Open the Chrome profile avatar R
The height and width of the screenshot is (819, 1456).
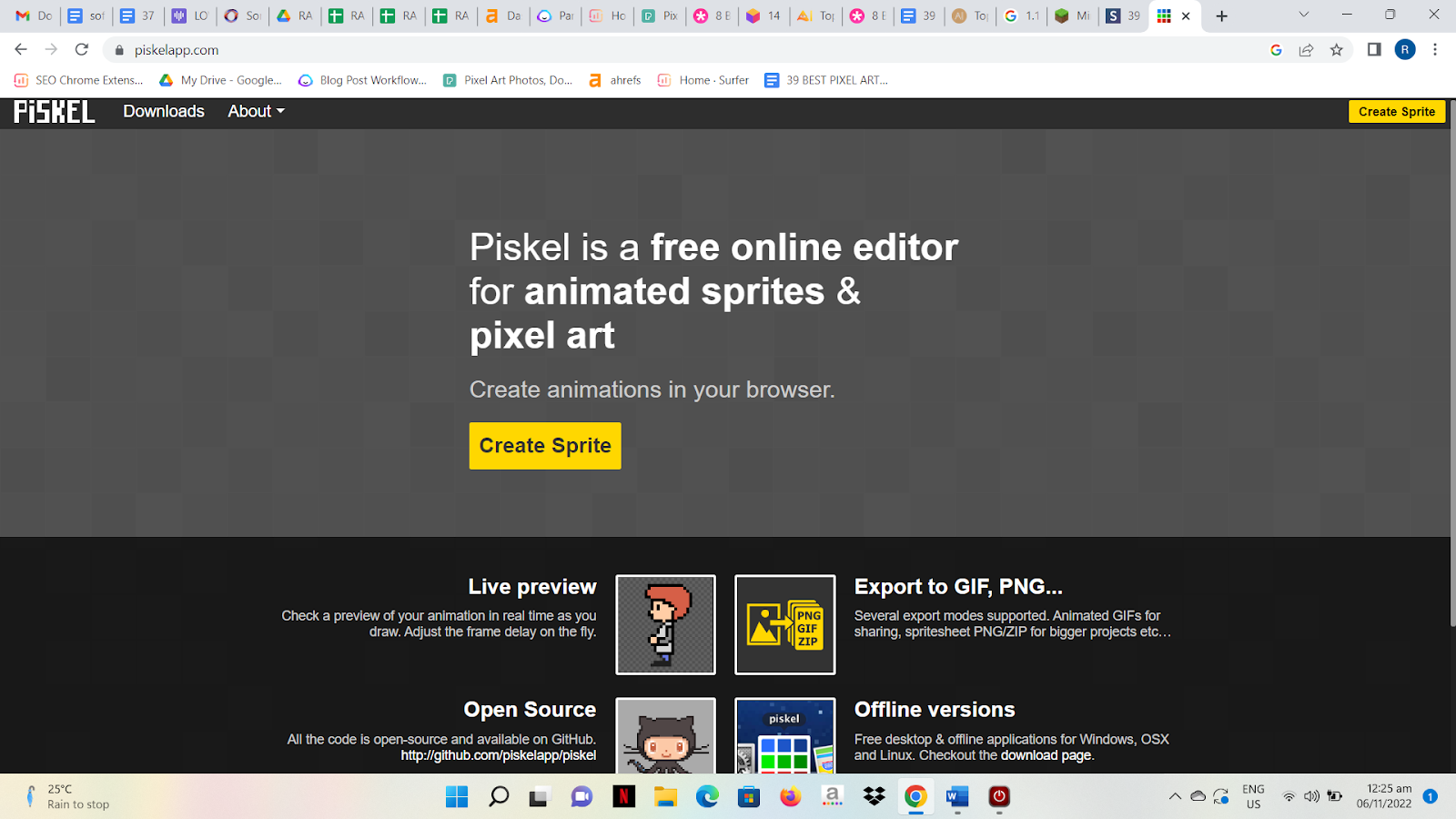(1405, 50)
